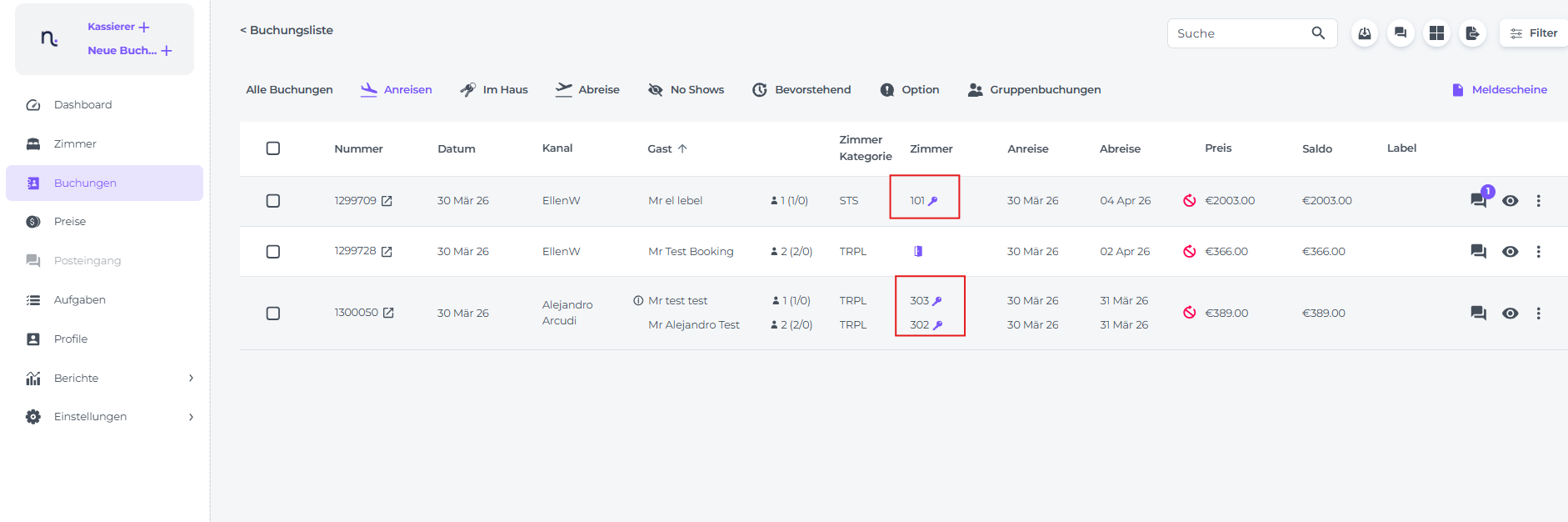Open the Meldescheine link
This screenshot has height=522, width=1568.
[1499, 89]
